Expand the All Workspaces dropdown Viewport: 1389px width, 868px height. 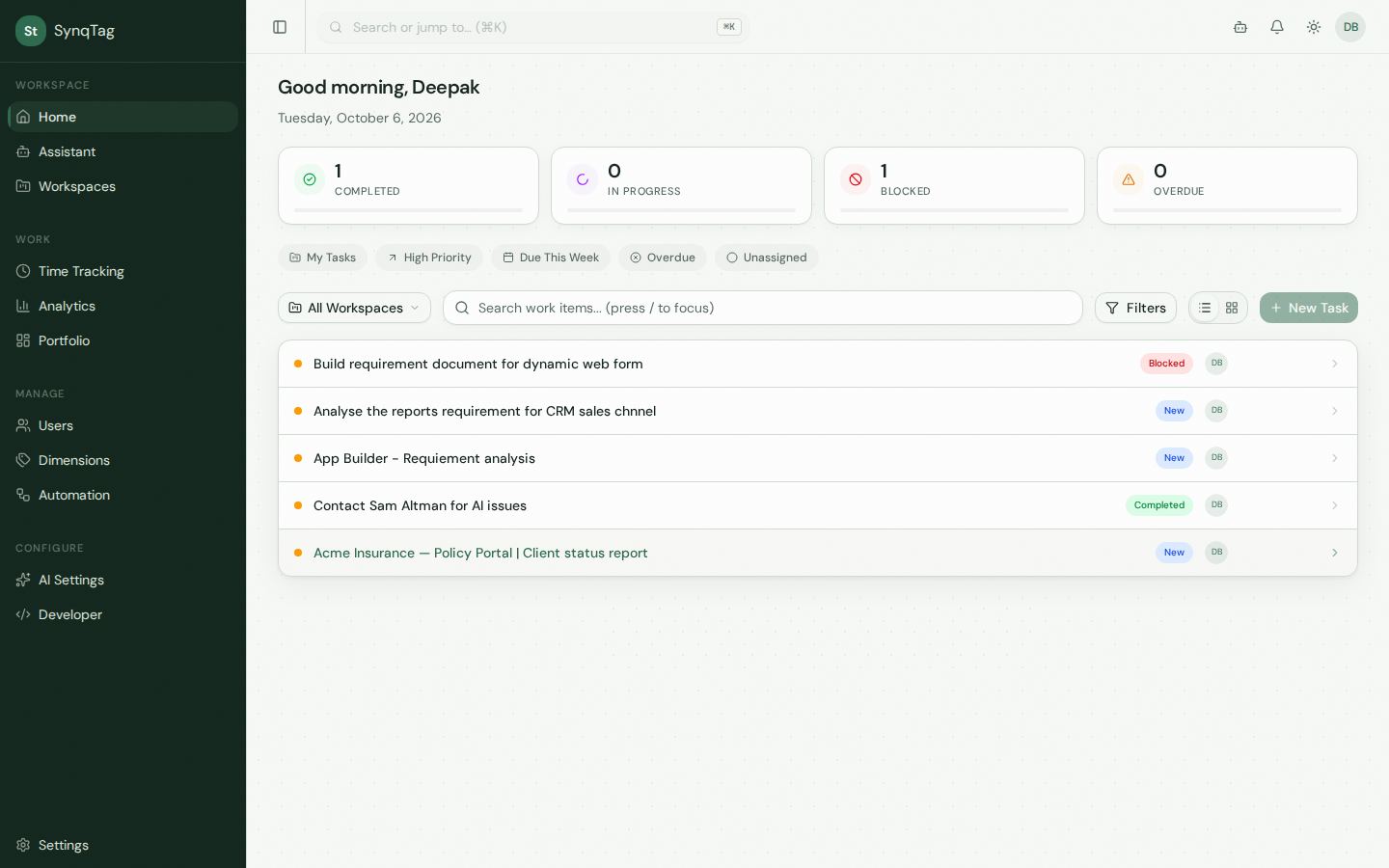[354, 308]
